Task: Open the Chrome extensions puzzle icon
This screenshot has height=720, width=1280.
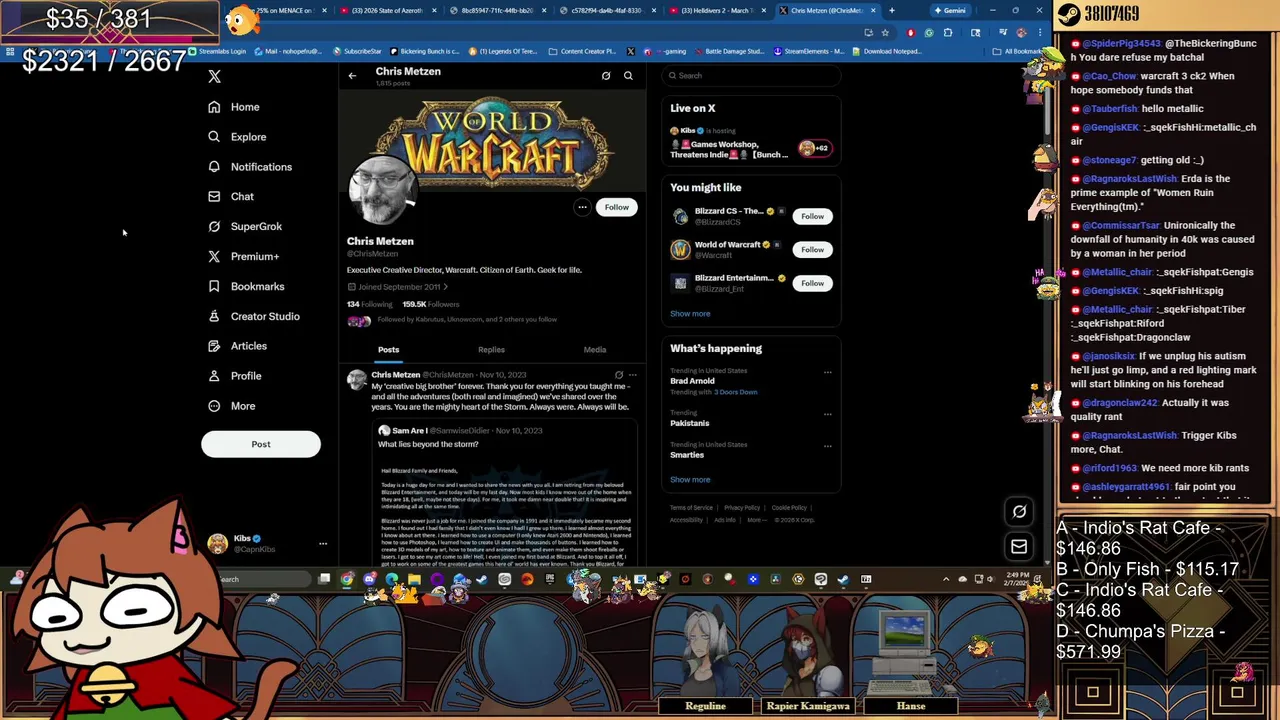Action: point(948,32)
